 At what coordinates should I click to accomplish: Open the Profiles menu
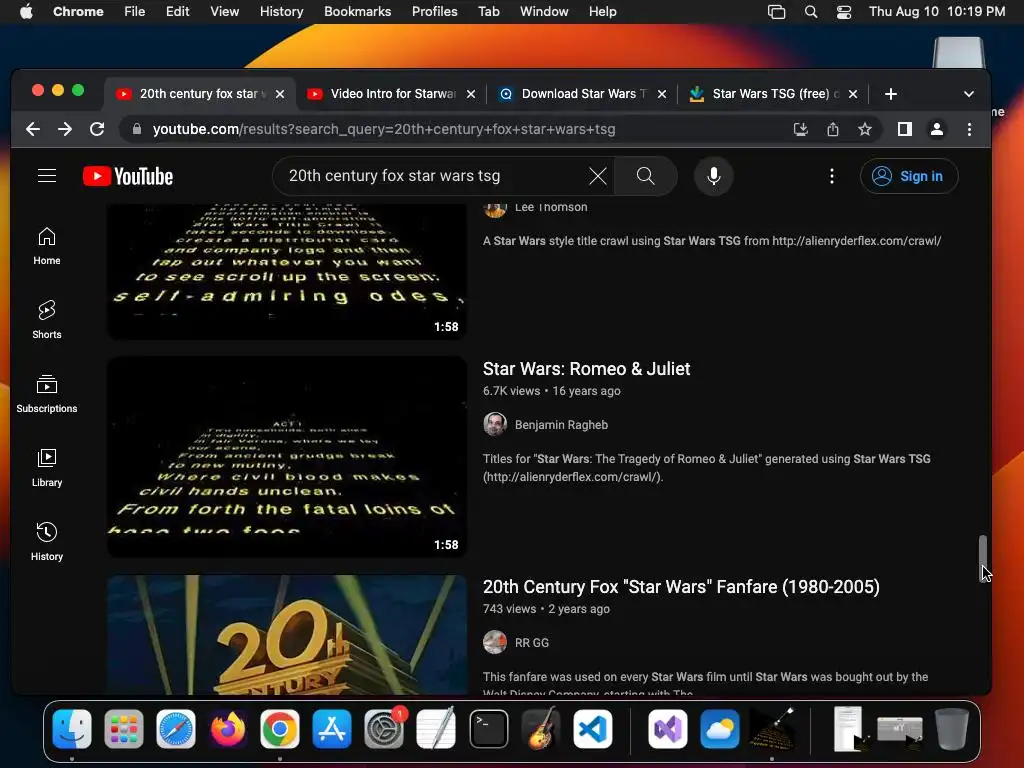pos(434,12)
